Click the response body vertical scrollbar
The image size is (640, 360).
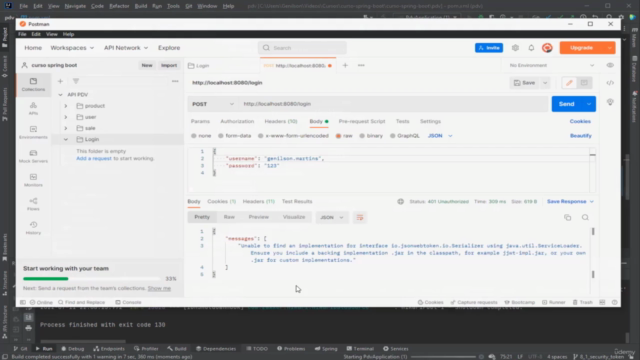click(x=593, y=253)
